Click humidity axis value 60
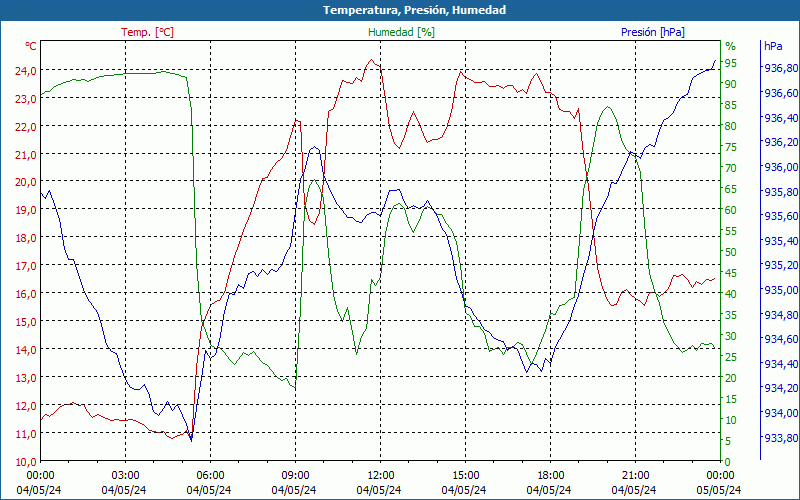 tap(731, 210)
